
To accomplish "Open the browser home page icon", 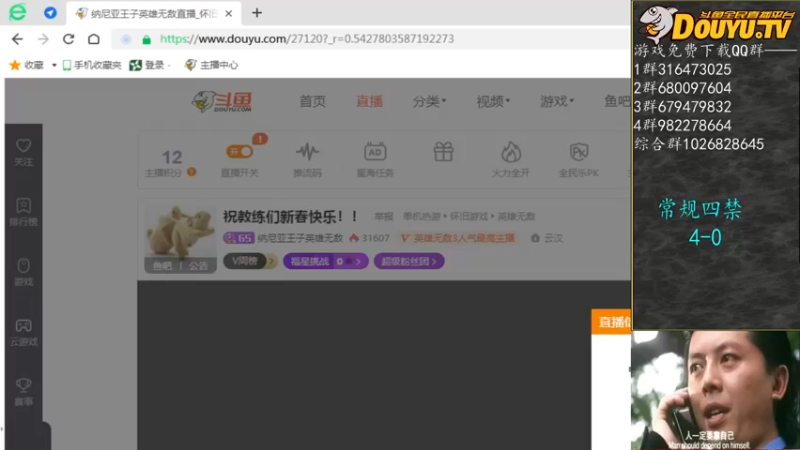I will [94, 39].
